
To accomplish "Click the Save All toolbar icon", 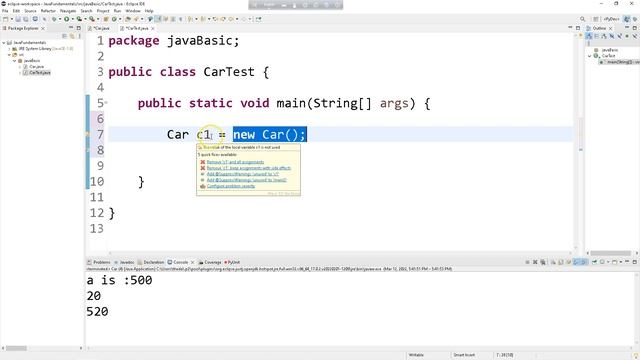I will 26,19.
